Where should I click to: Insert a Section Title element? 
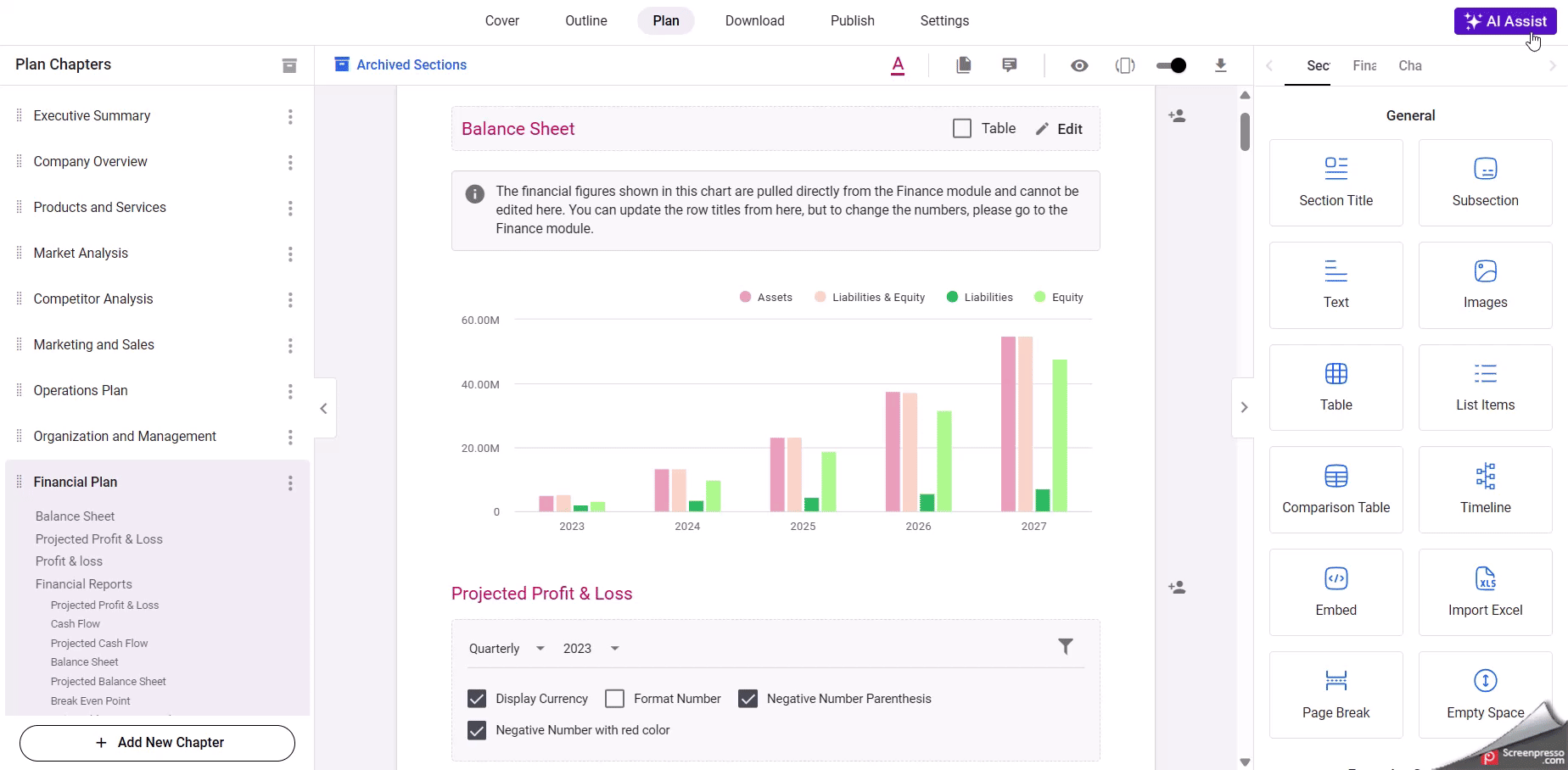pos(1336,183)
